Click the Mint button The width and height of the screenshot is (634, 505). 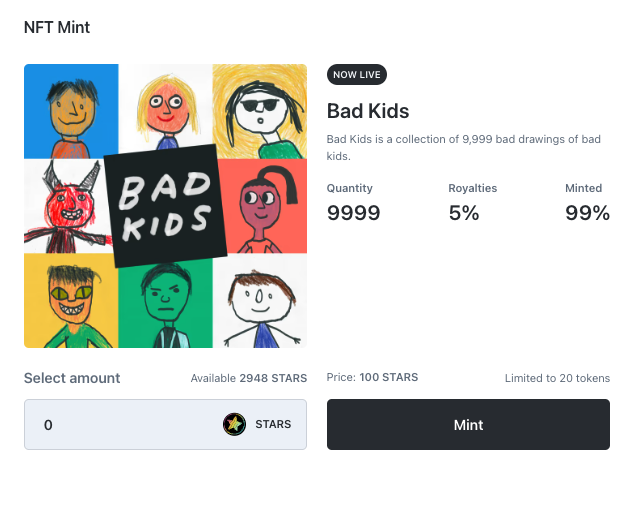coord(468,424)
